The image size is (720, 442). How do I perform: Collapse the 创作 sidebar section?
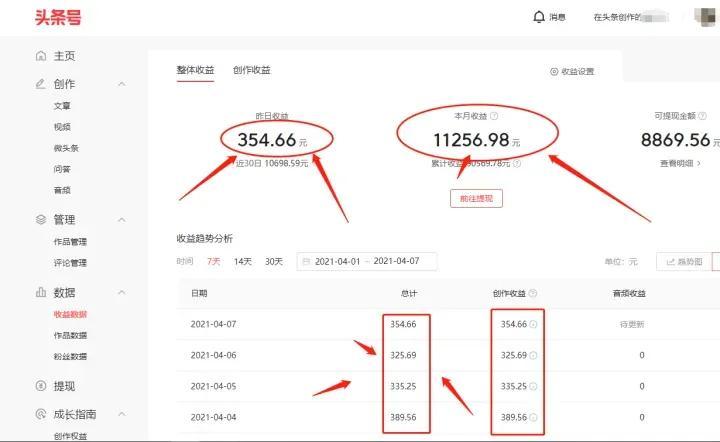(x=122, y=84)
